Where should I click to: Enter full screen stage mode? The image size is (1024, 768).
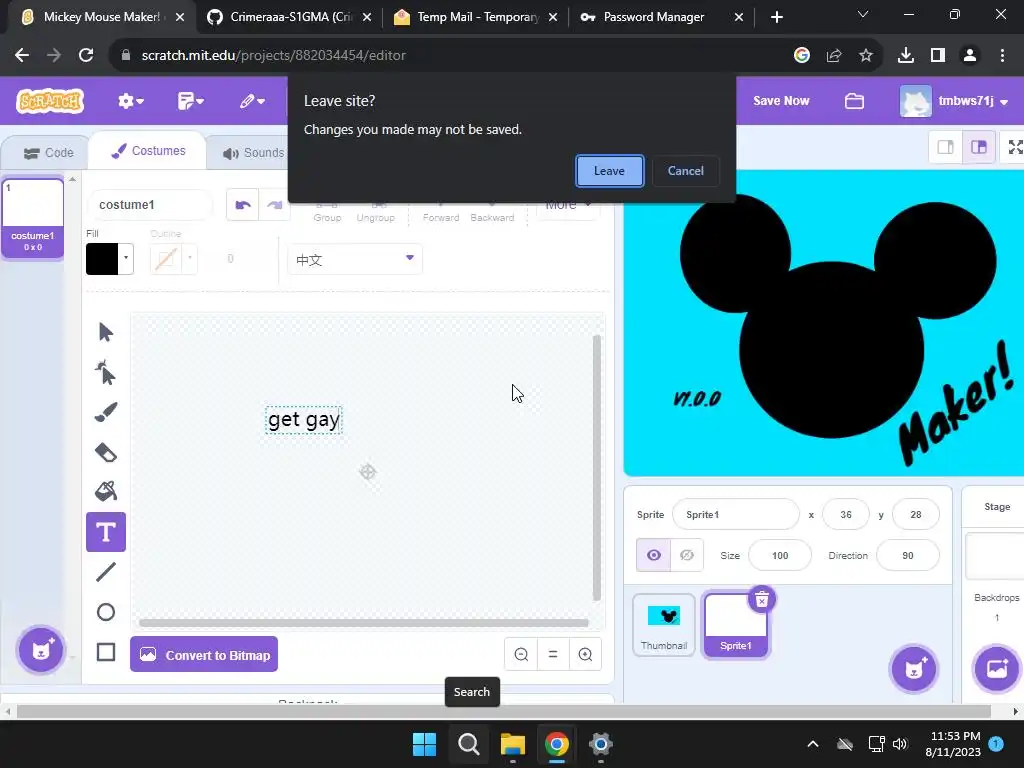1014,147
